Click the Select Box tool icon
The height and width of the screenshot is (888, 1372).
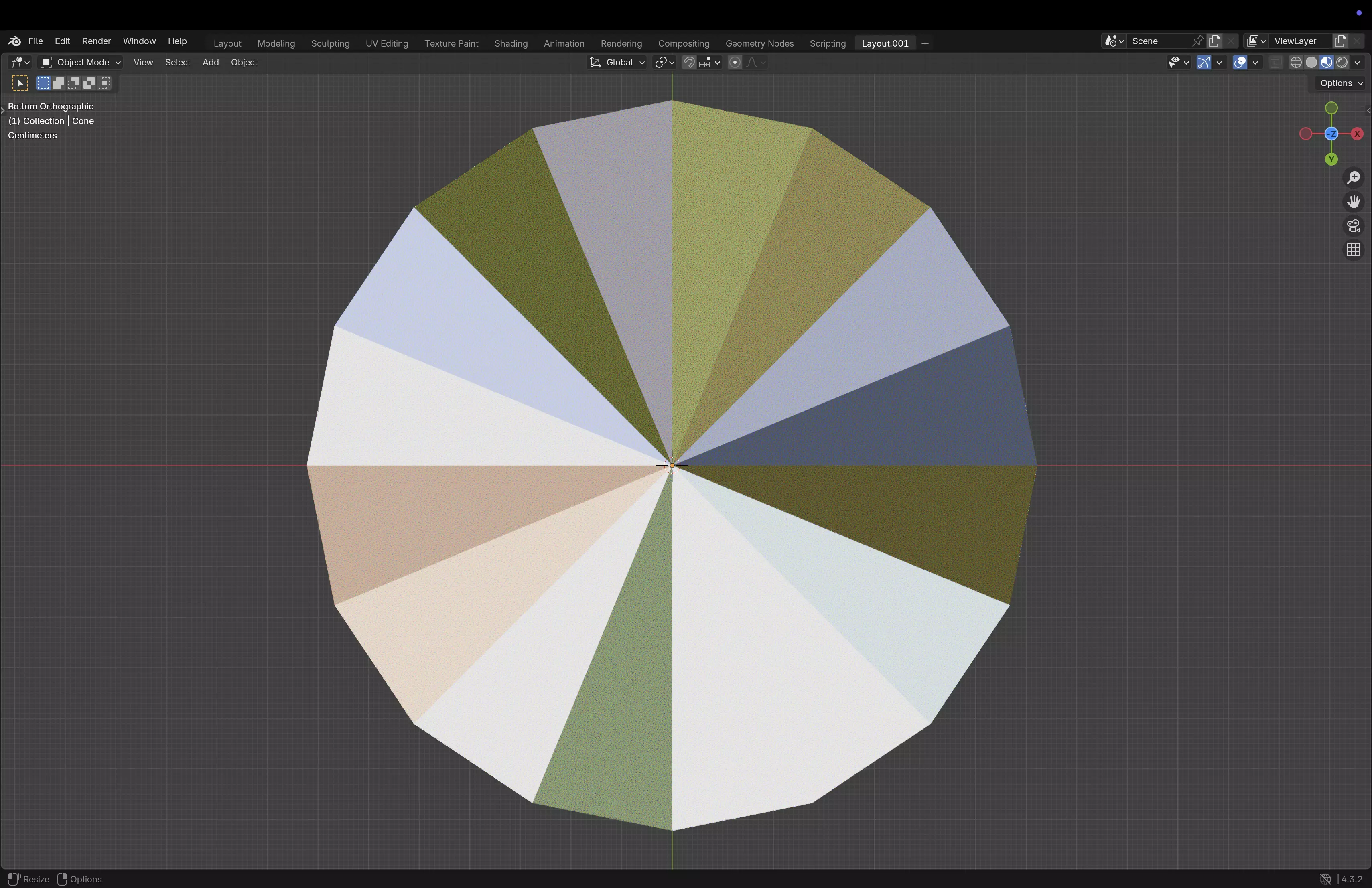pyautogui.click(x=20, y=83)
